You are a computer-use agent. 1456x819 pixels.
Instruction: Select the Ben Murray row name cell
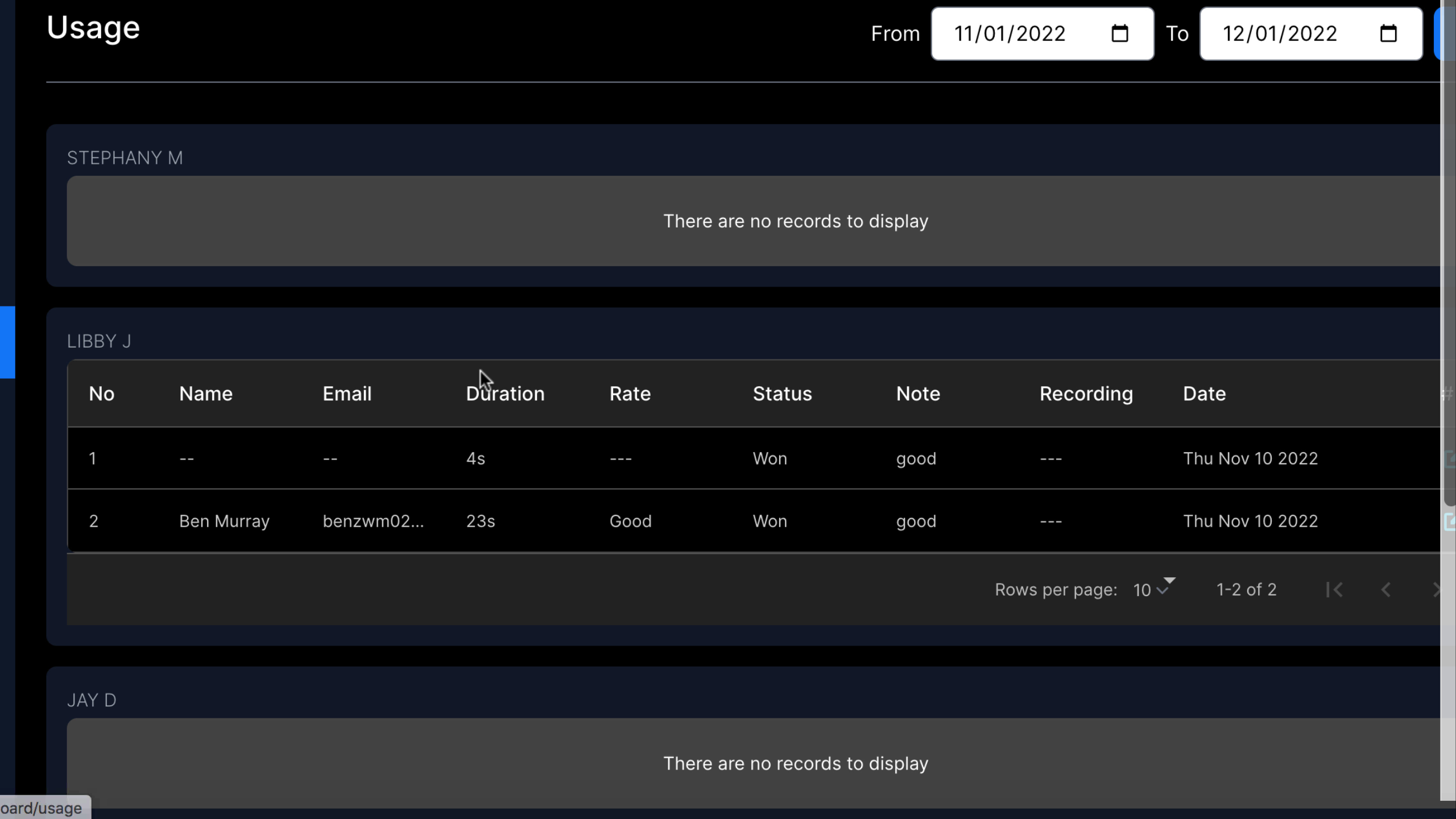[x=224, y=521]
